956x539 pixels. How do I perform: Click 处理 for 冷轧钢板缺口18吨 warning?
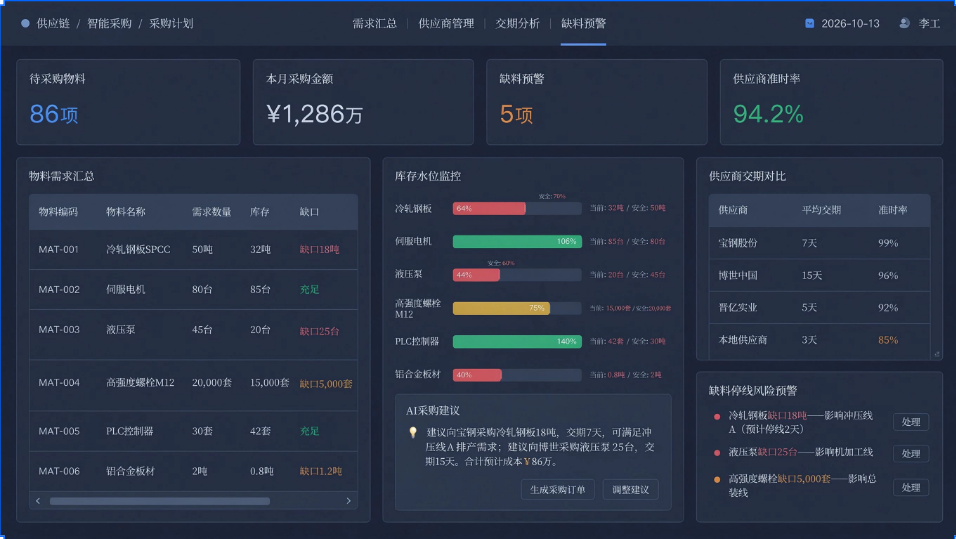click(x=911, y=422)
